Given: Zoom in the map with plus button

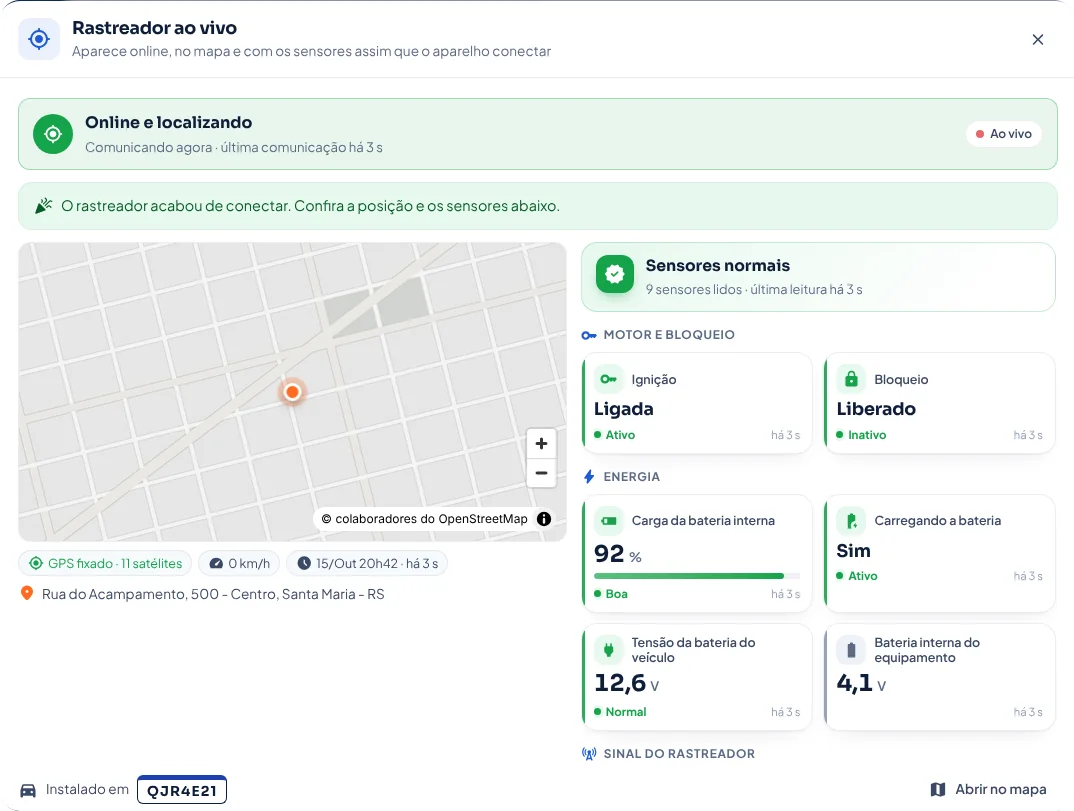Looking at the screenshot, I should [541, 443].
